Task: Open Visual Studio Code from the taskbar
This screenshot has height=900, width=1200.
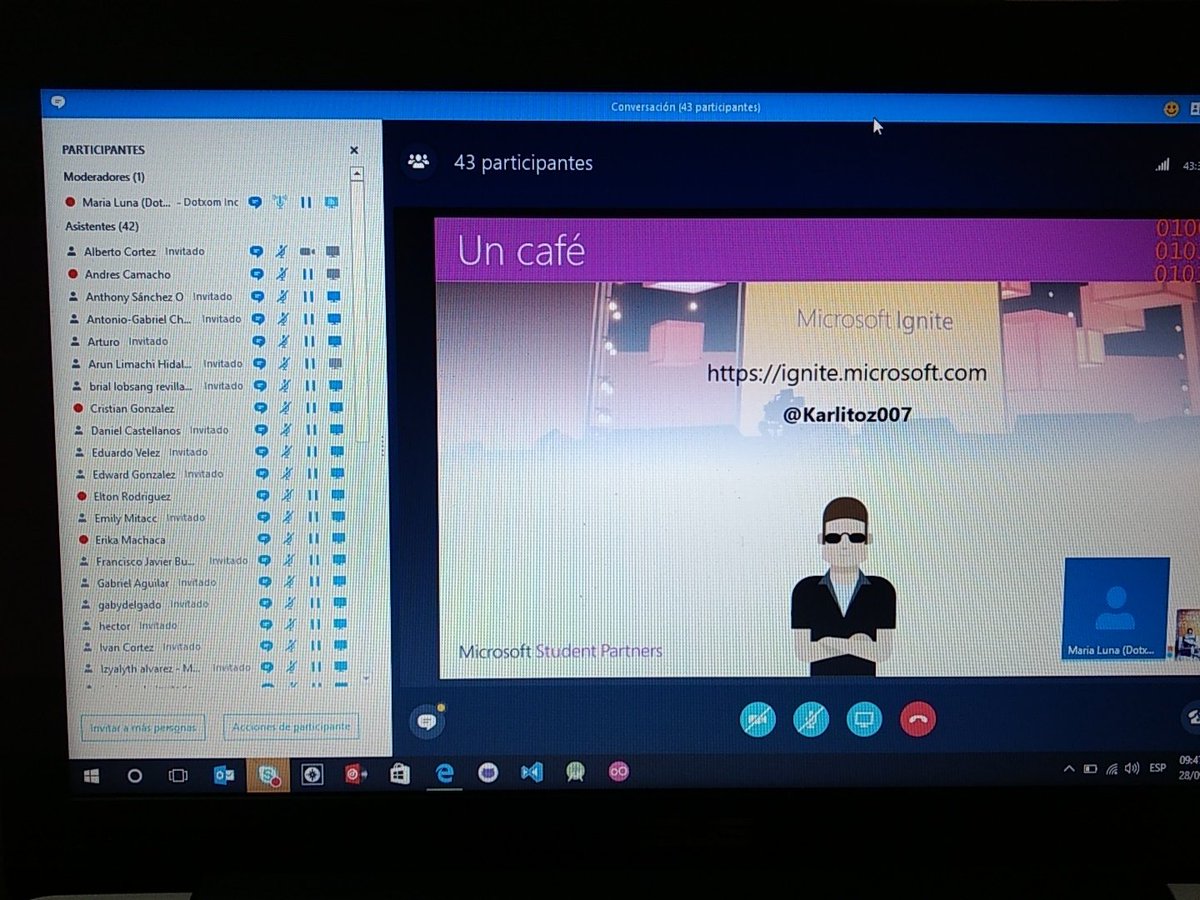Action: tap(532, 772)
